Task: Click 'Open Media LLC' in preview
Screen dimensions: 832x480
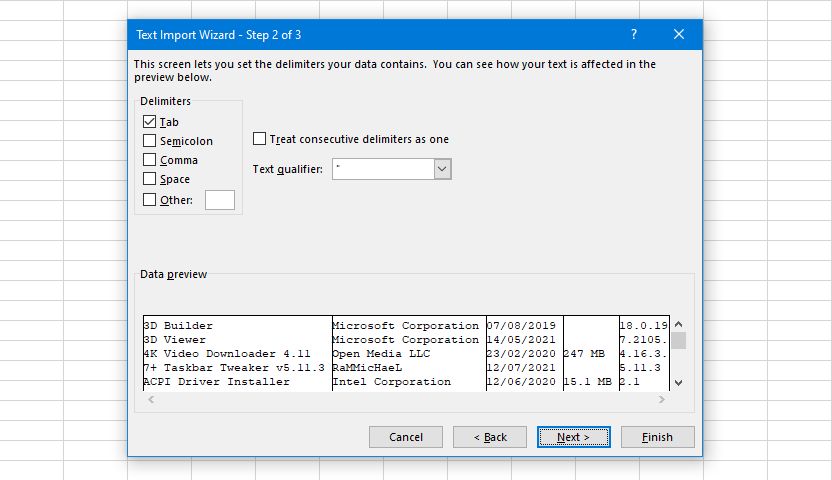Action: coord(381,354)
